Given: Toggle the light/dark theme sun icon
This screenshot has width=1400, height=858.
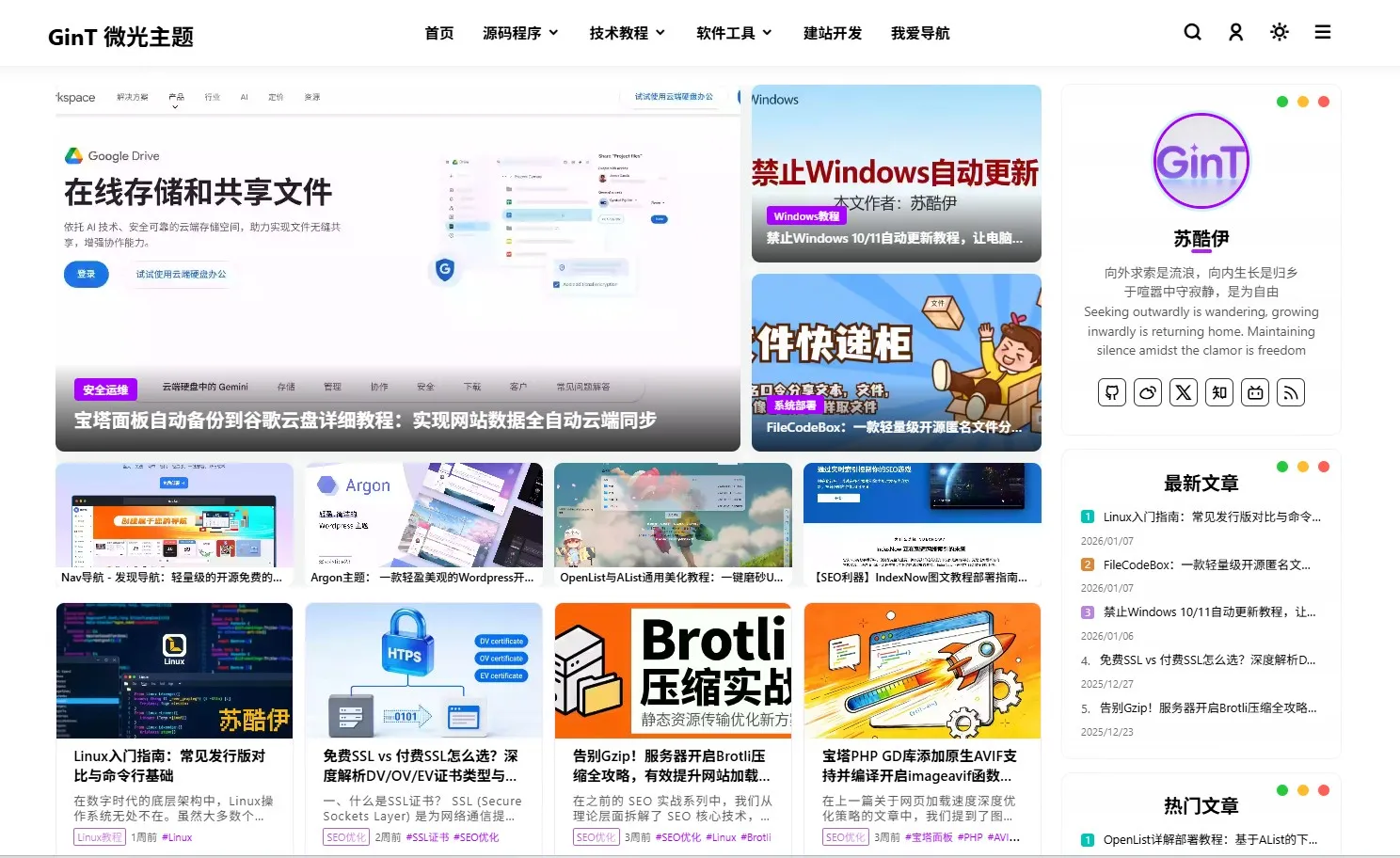Looking at the screenshot, I should [x=1280, y=32].
